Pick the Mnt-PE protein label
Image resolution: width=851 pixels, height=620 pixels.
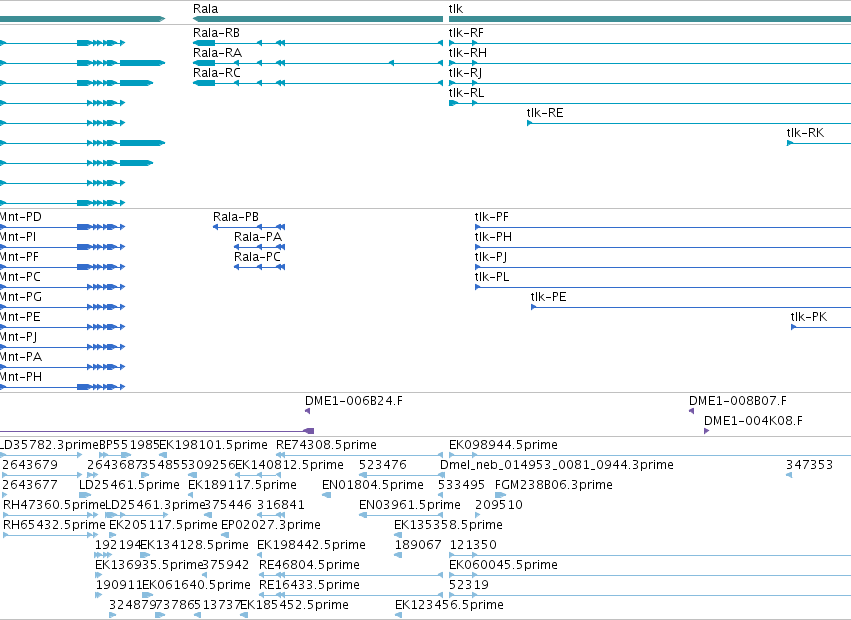[x=20, y=317]
